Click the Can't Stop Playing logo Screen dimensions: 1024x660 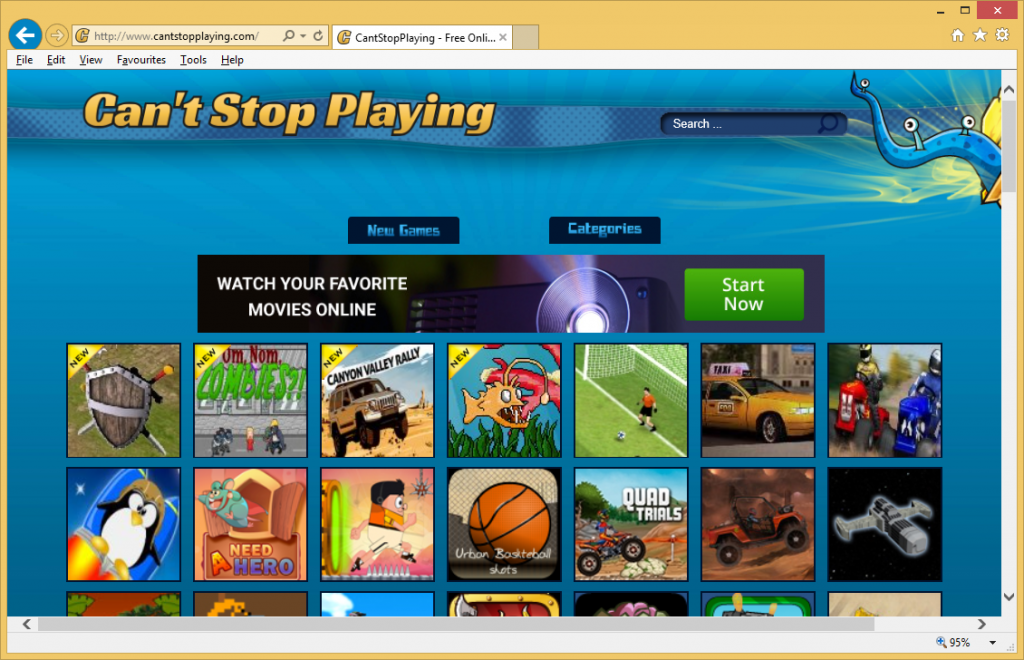pyautogui.click(x=289, y=112)
